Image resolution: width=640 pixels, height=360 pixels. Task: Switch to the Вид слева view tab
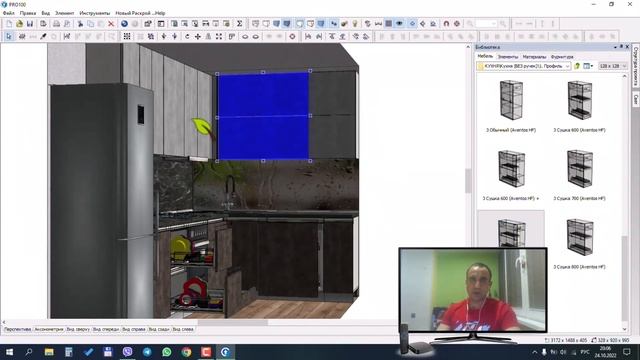coord(183,329)
